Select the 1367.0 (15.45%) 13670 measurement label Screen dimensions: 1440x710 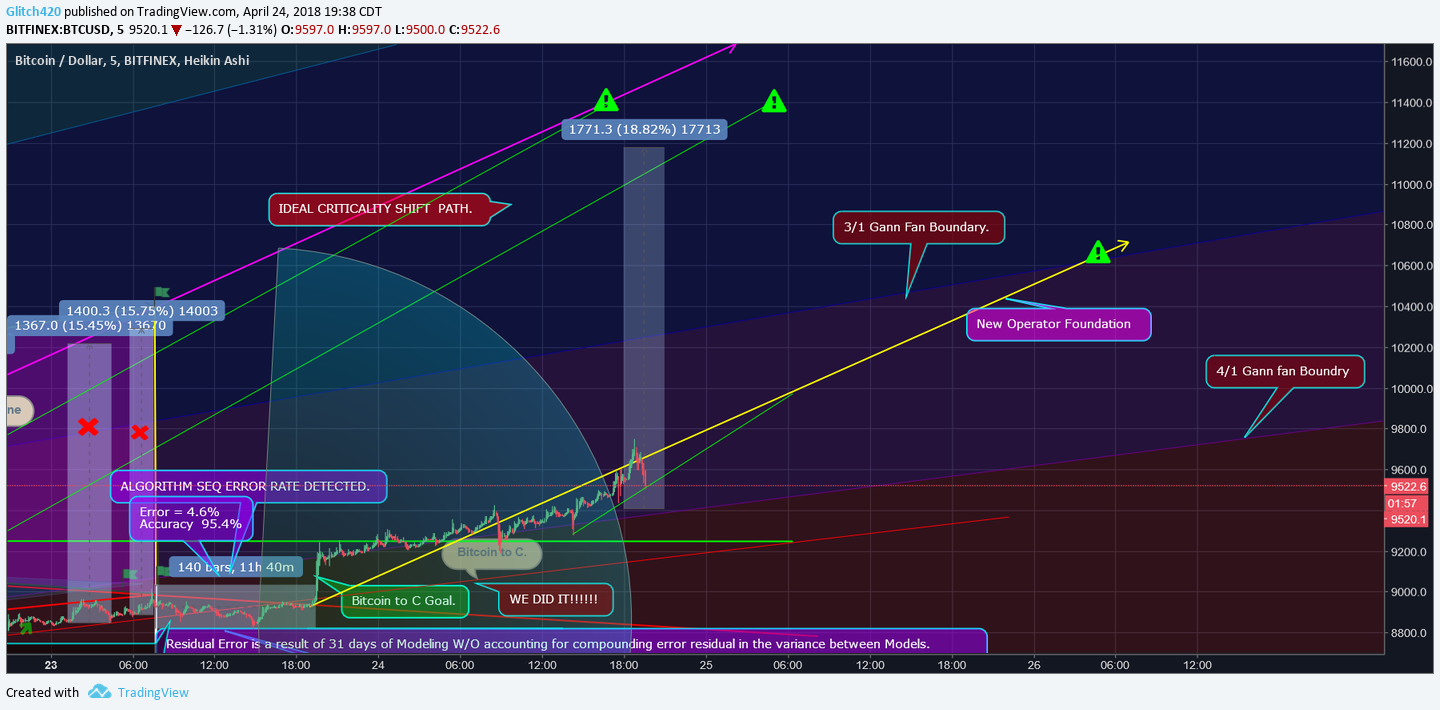click(91, 325)
